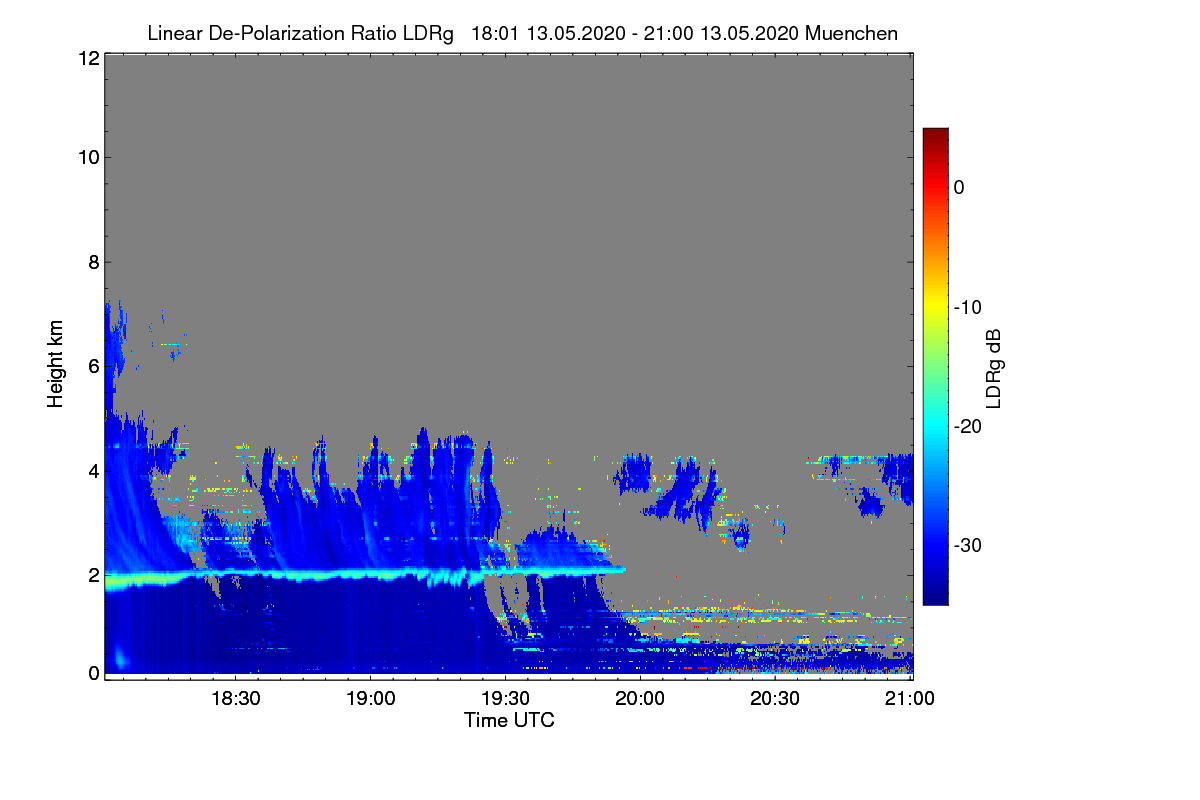1200x800 pixels.
Task: Click the height tick label 12
Action: point(87,58)
